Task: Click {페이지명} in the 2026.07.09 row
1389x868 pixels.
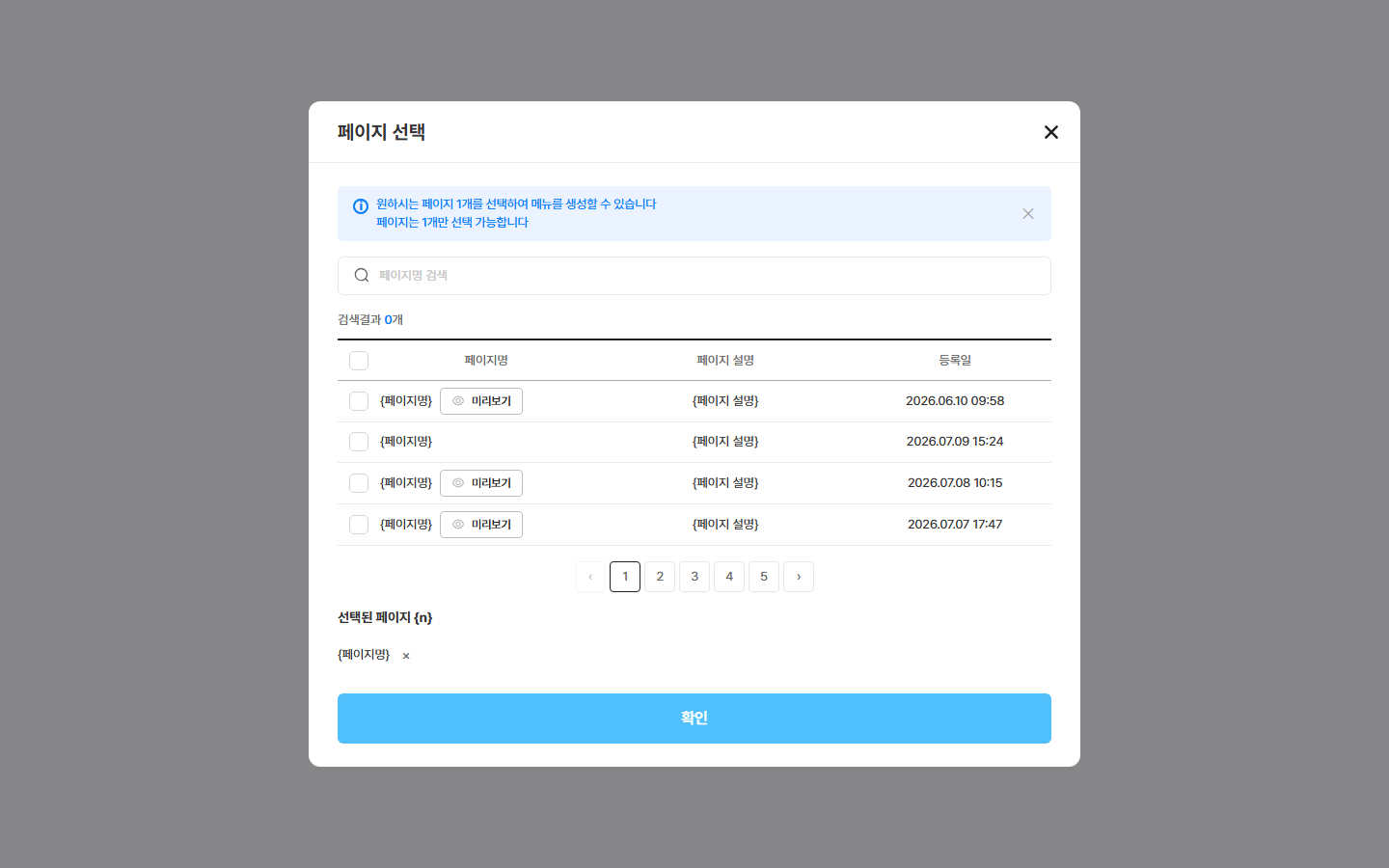Action: [406, 442]
